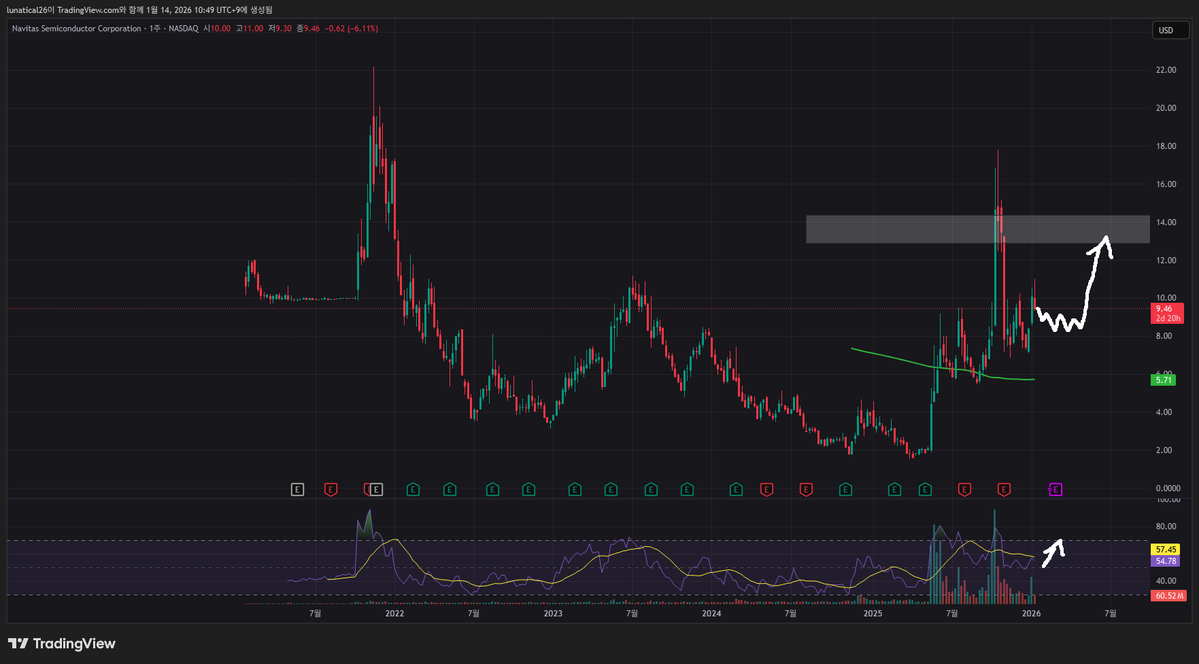Viewport: 1199px width, 664px height.
Task: Click the 2026 label on time axis
Action: click(1031, 614)
